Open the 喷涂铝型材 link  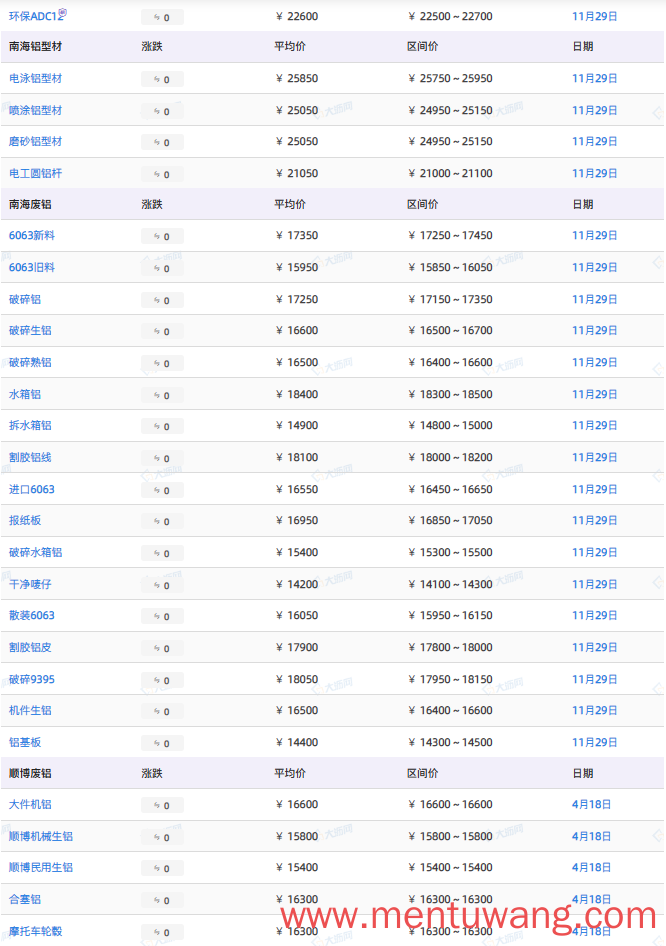tap(36, 110)
